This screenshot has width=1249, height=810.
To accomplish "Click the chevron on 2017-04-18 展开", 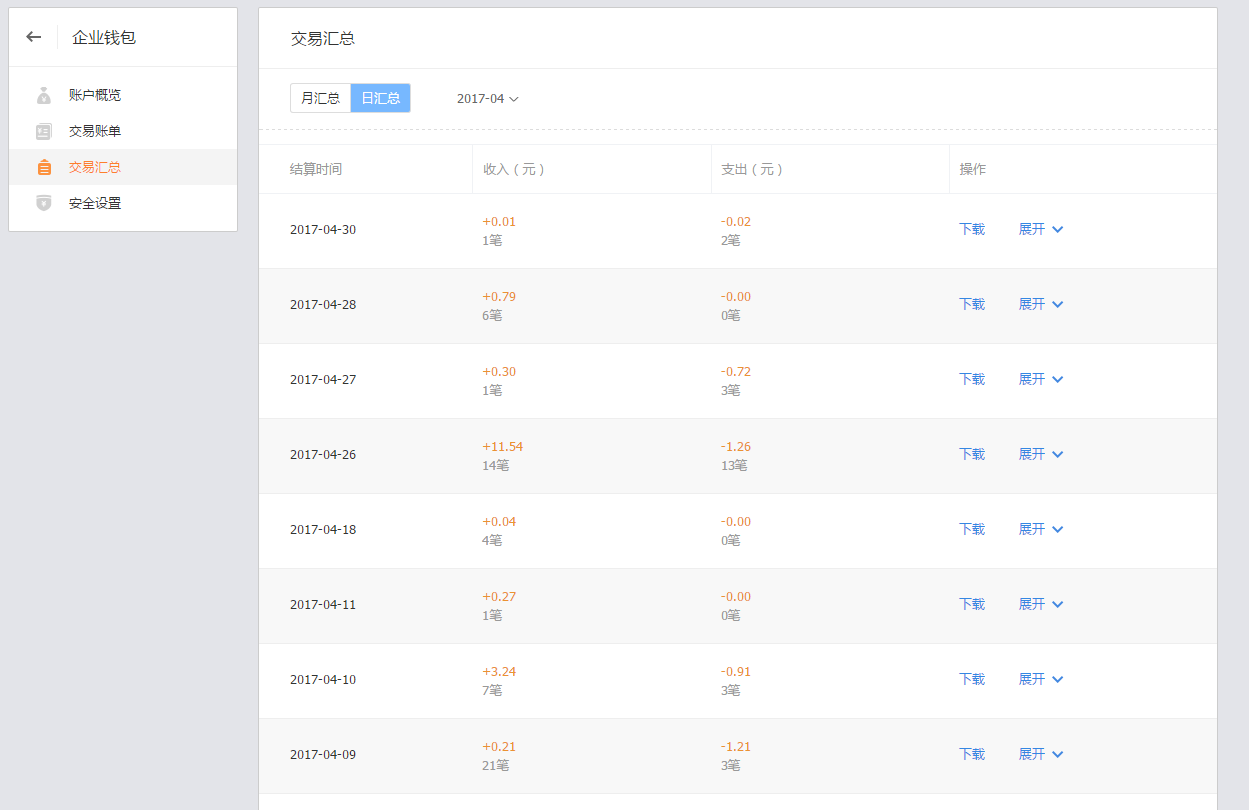I will click(1058, 529).
